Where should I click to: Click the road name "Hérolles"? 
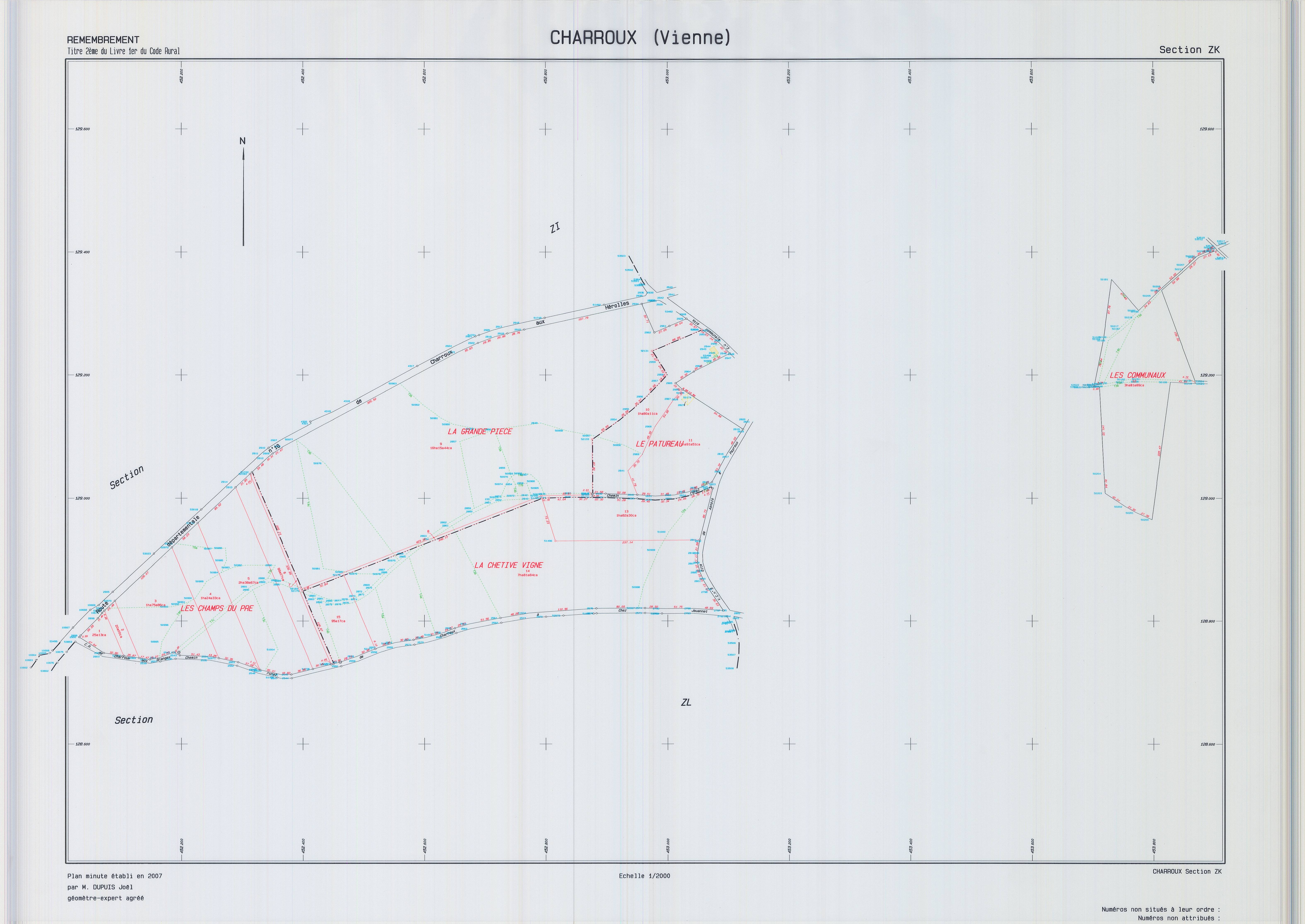click(617, 305)
